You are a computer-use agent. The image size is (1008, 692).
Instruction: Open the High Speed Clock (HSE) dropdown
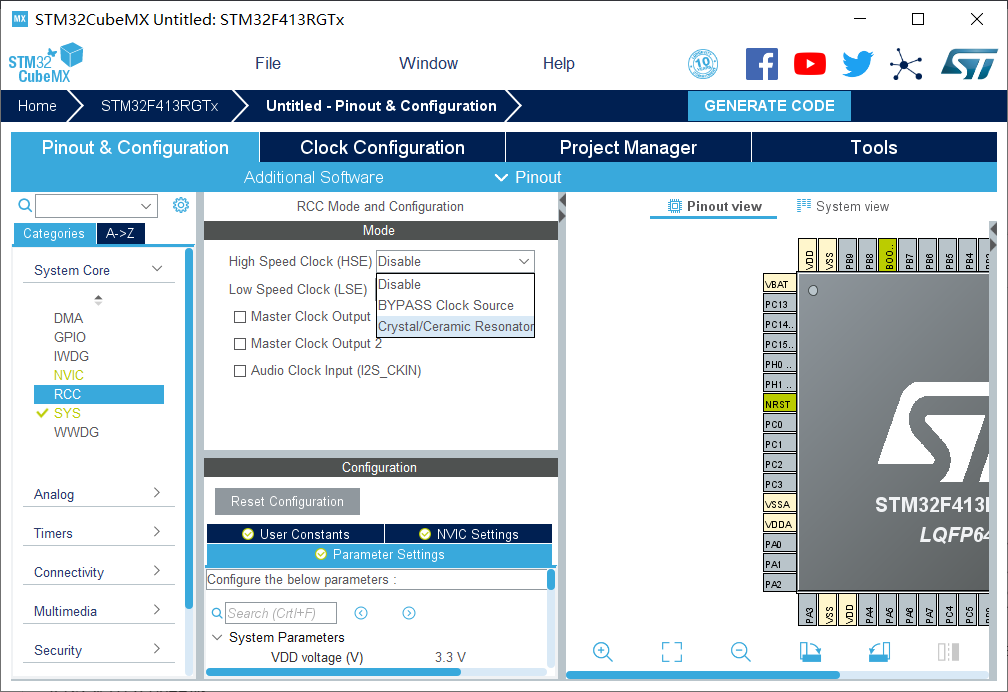(455, 261)
